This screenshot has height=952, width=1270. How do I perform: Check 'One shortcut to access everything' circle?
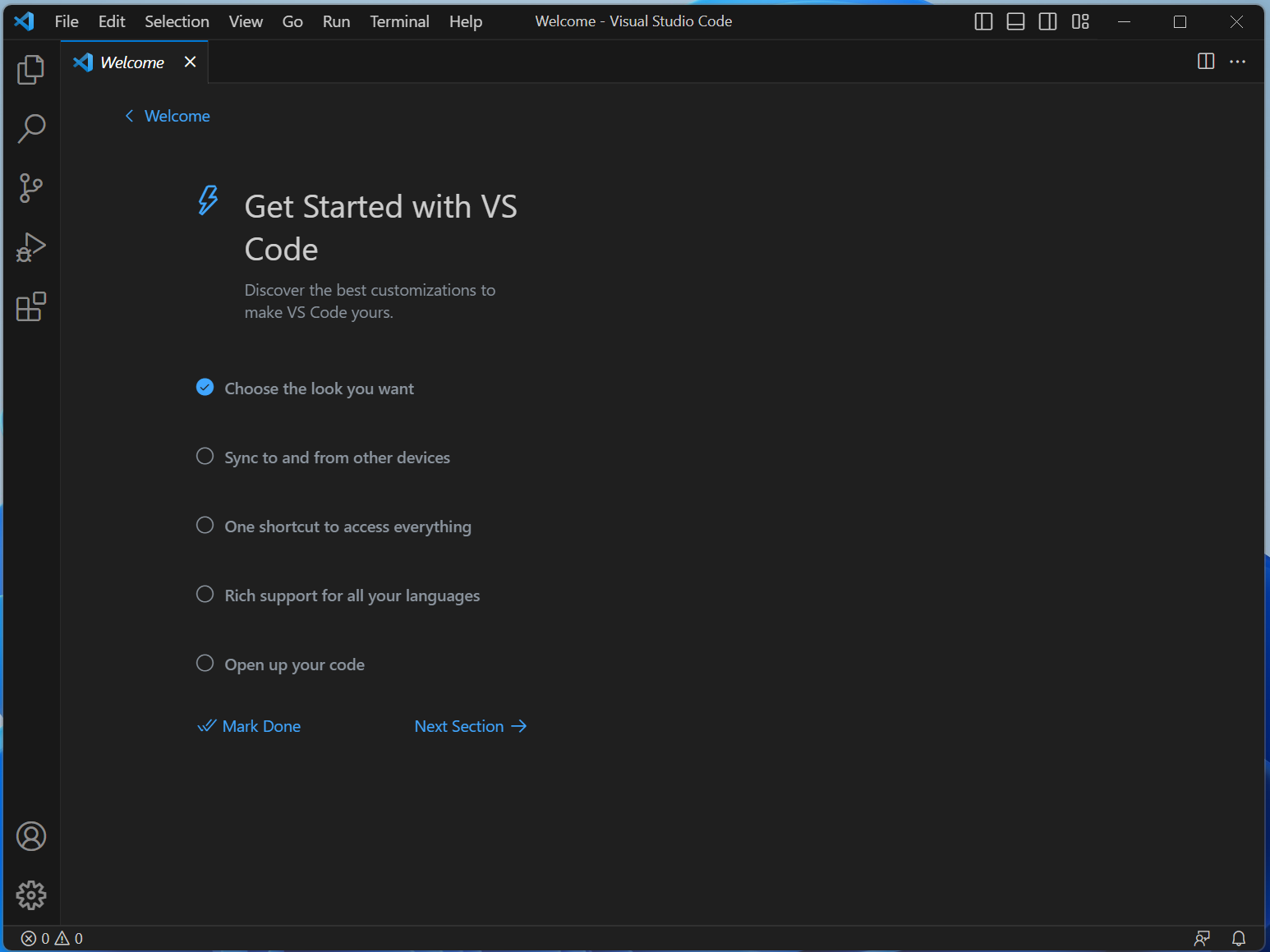click(205, 525)
